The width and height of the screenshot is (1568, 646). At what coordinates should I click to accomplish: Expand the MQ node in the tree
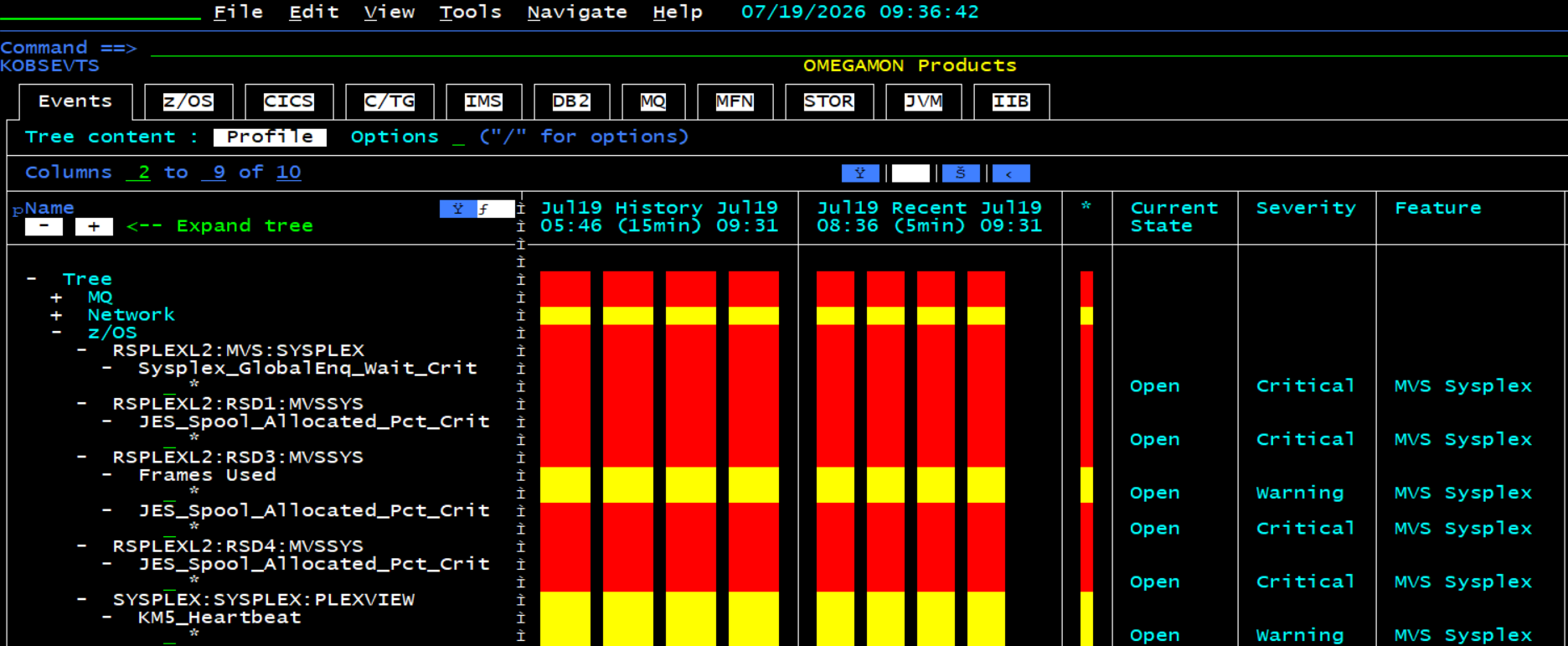pyautogui.click(x=56, y=297)
